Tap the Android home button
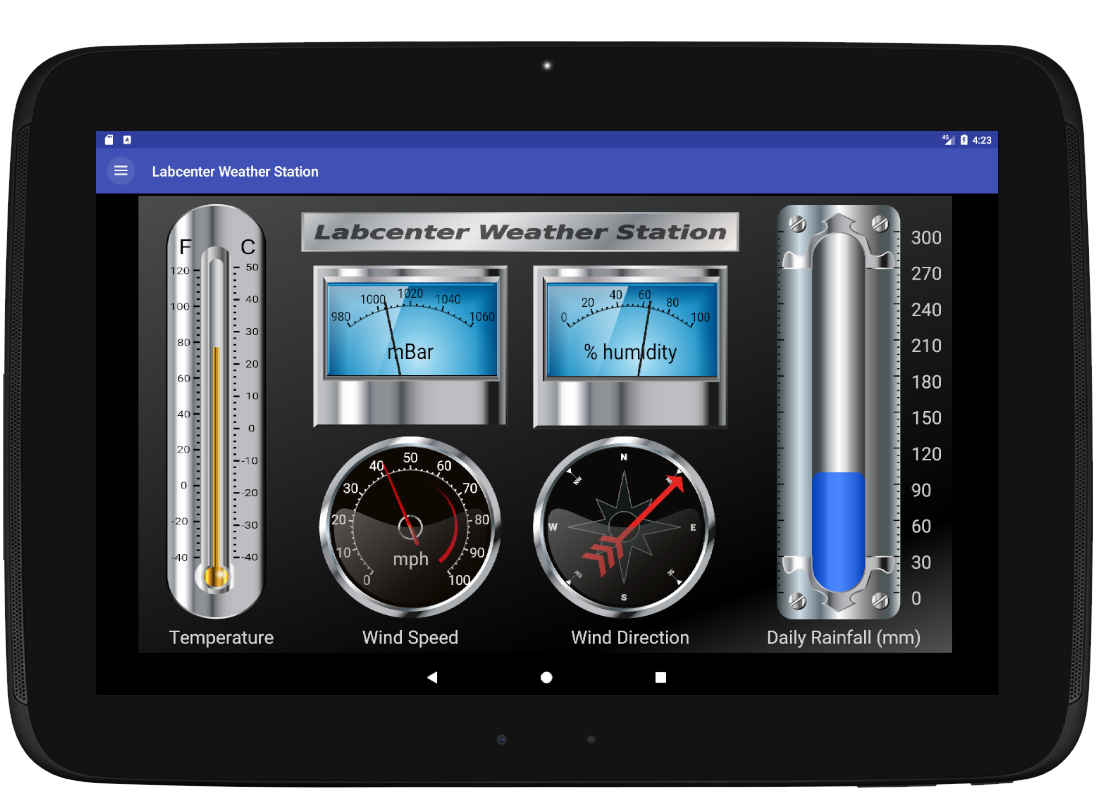The image size is (1110, 800). tap(547, 678)
